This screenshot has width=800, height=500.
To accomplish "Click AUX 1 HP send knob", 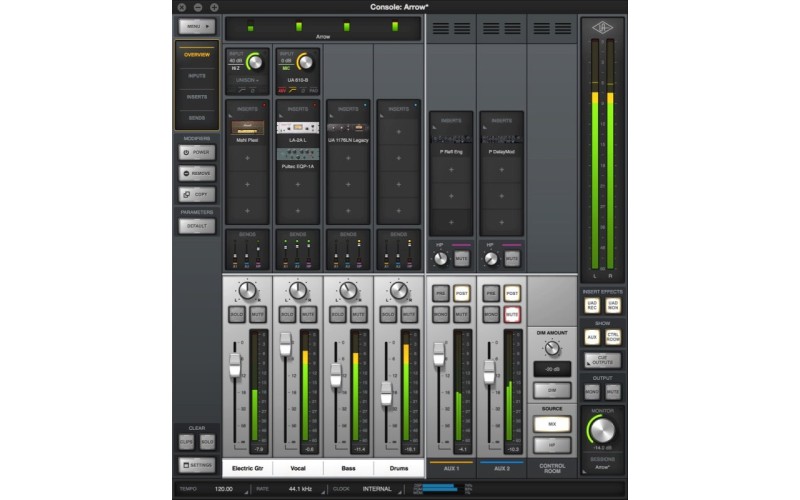I will [x=440, y=259].
